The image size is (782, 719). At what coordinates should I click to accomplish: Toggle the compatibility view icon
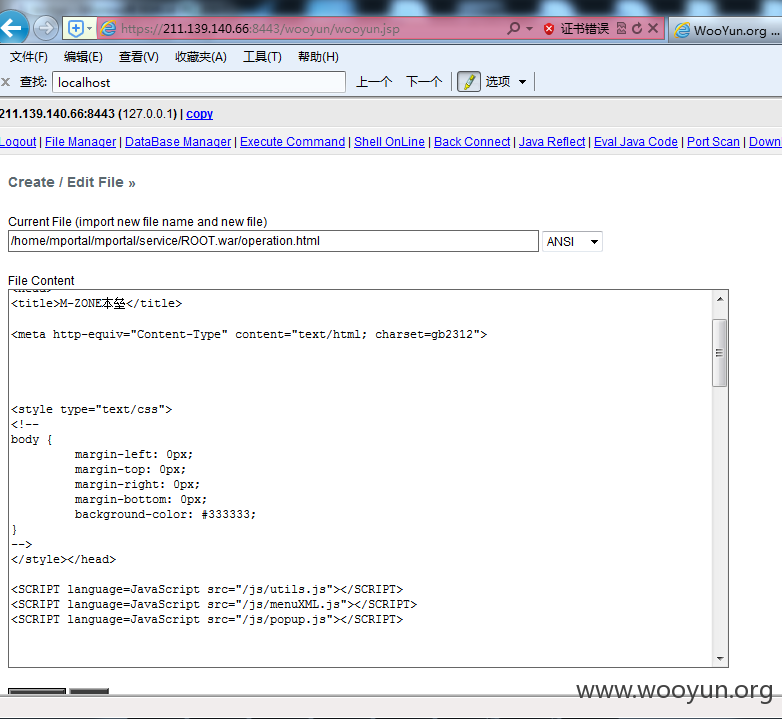621,28
